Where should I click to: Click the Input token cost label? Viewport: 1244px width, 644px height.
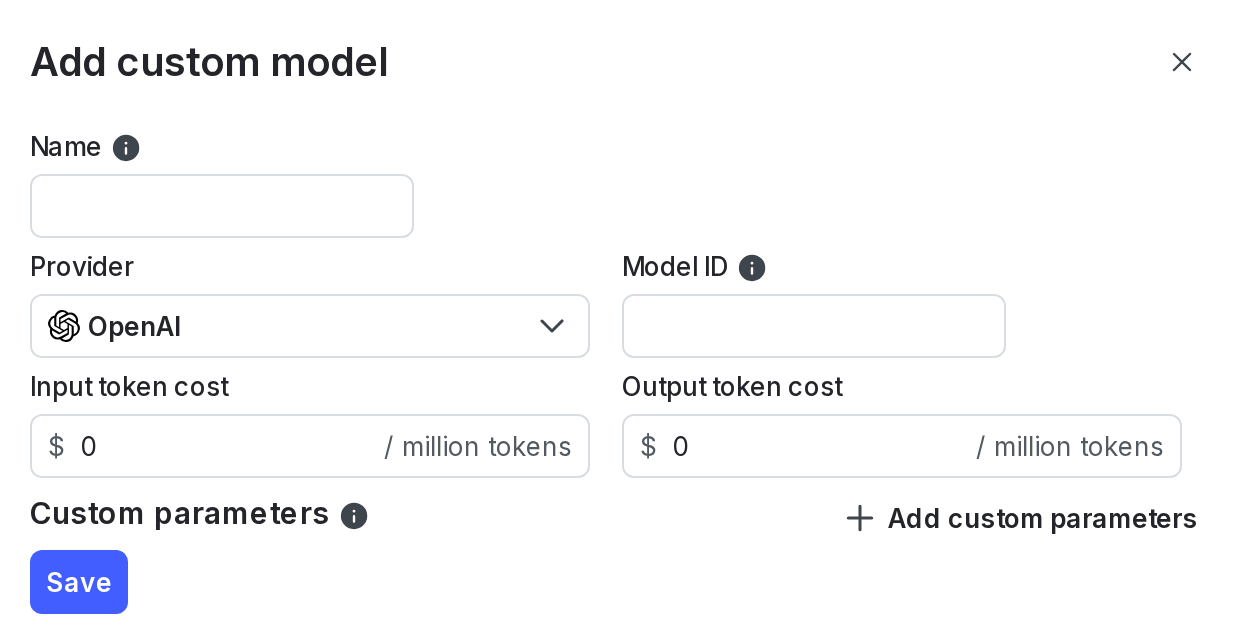pos(129,387)
